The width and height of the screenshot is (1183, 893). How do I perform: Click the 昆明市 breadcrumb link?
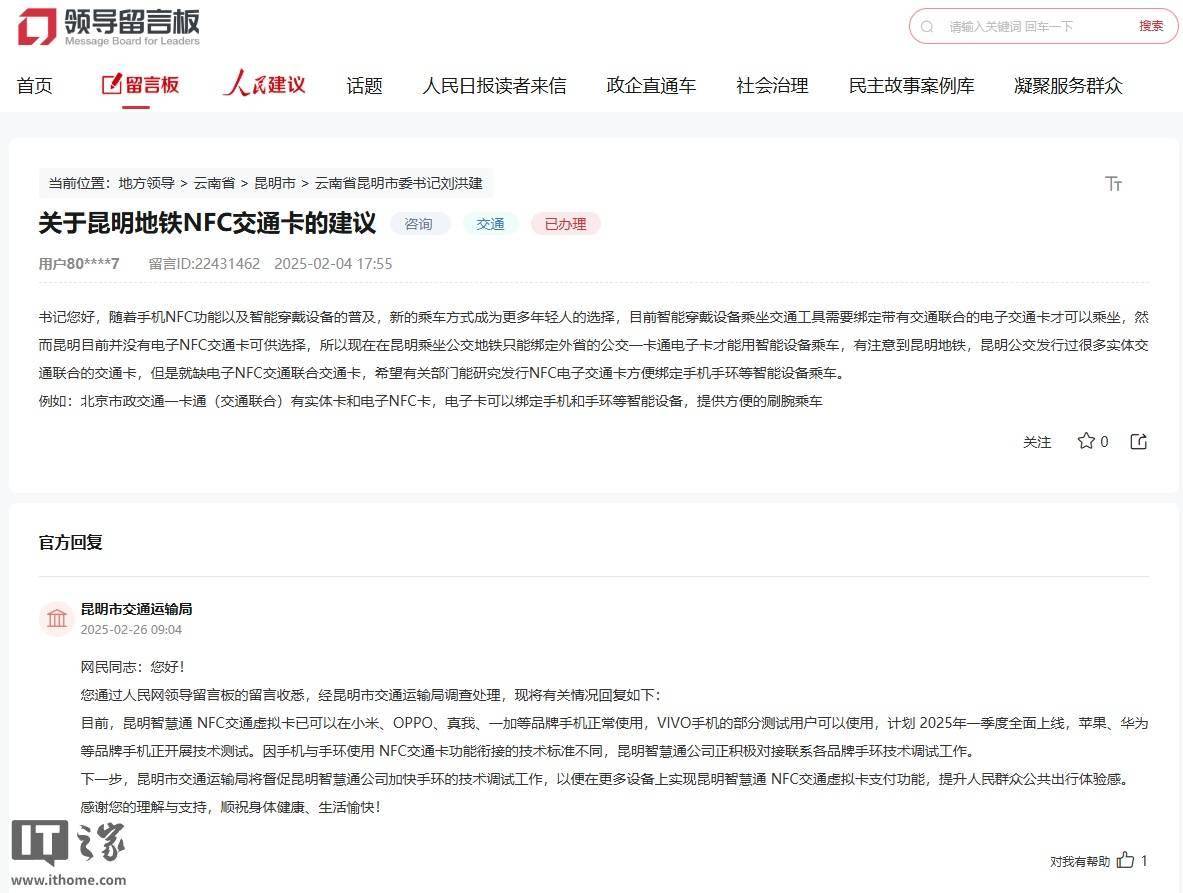(x=275, y=183)
